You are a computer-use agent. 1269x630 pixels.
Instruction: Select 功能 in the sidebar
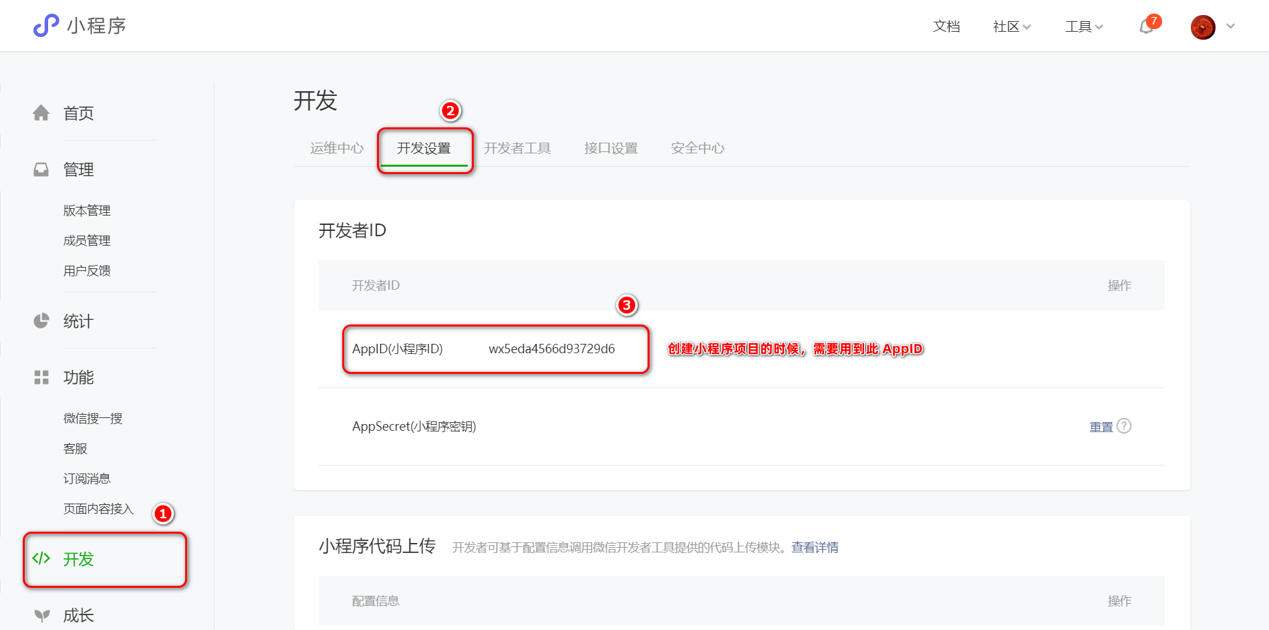[x=78, y=377]
